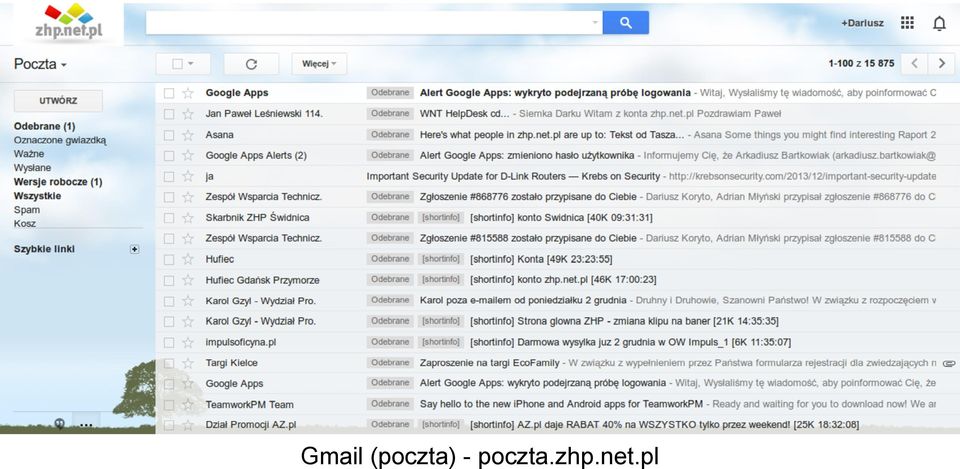Refresh the mail list
The image size is (960, 469).
251,64
